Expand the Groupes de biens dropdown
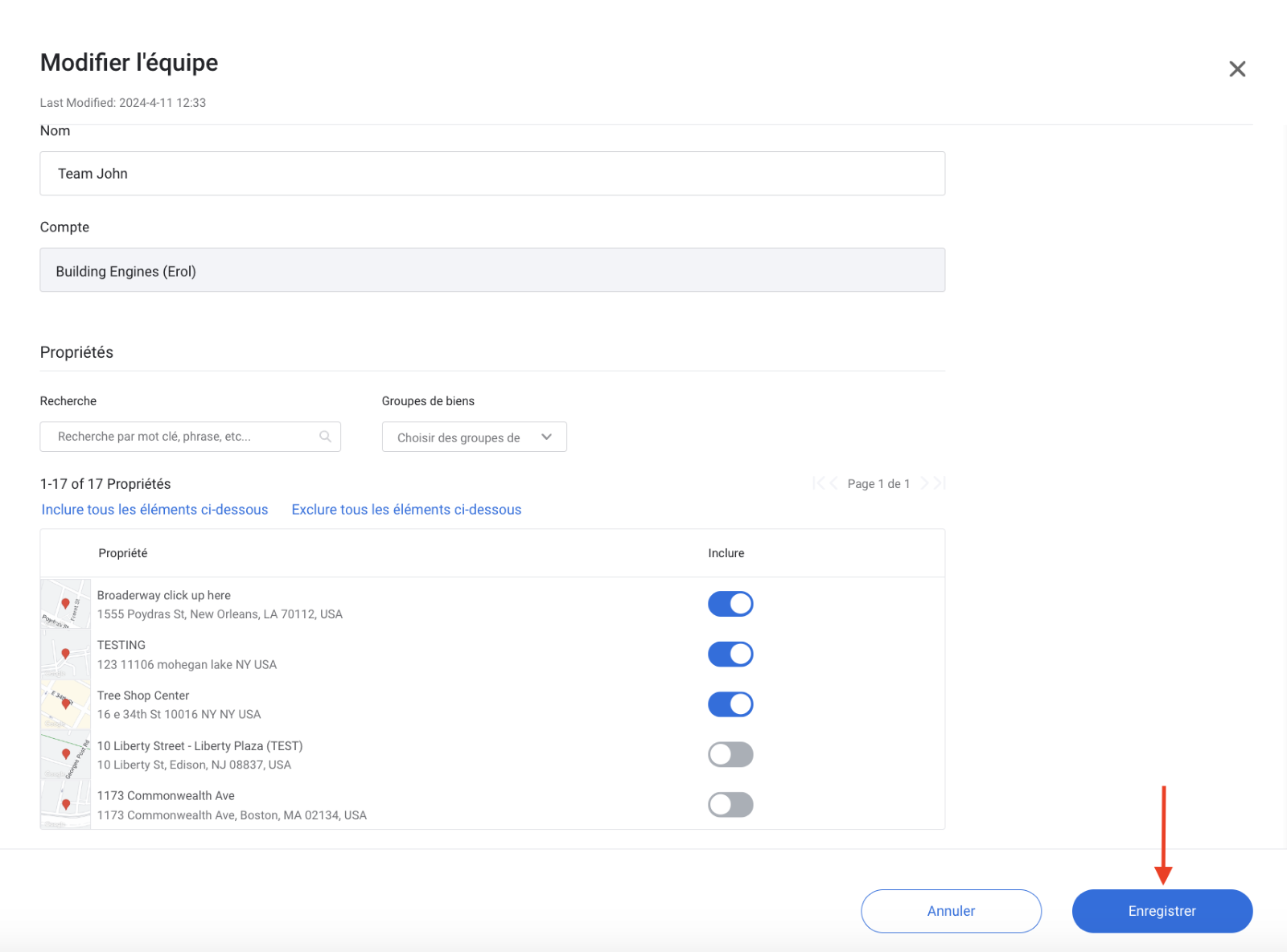The height and width of the screenshot is (952, 1287). tap(474, 437)
